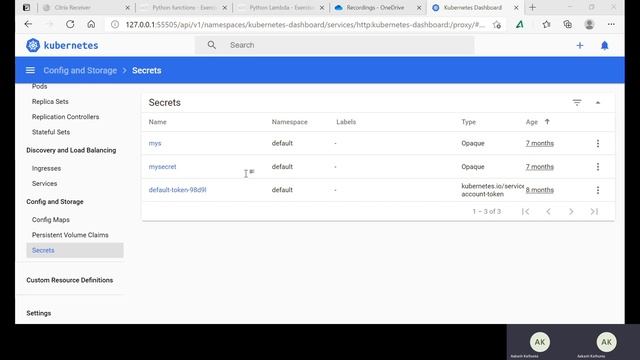640x360 pixels.
Task: Click the tab actions menu icon
Action: (26, 7)
